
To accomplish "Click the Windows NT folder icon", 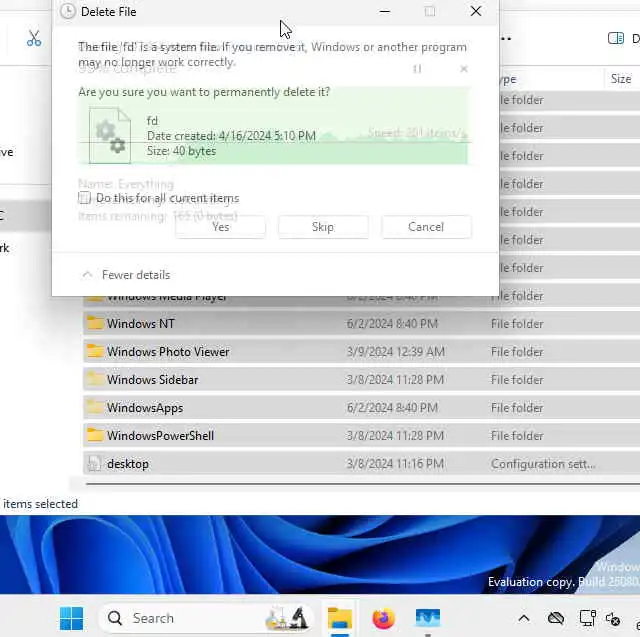I will pos(95,324).
